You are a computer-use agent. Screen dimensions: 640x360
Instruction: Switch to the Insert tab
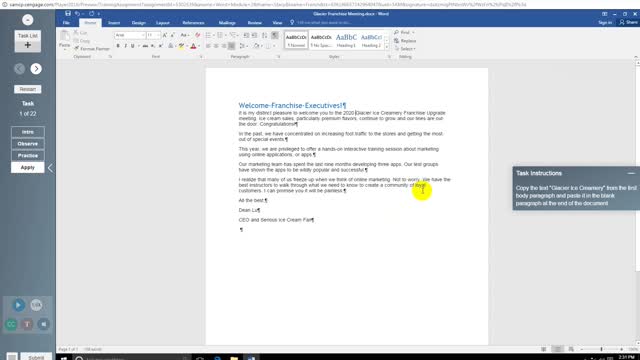coord(114,23)
